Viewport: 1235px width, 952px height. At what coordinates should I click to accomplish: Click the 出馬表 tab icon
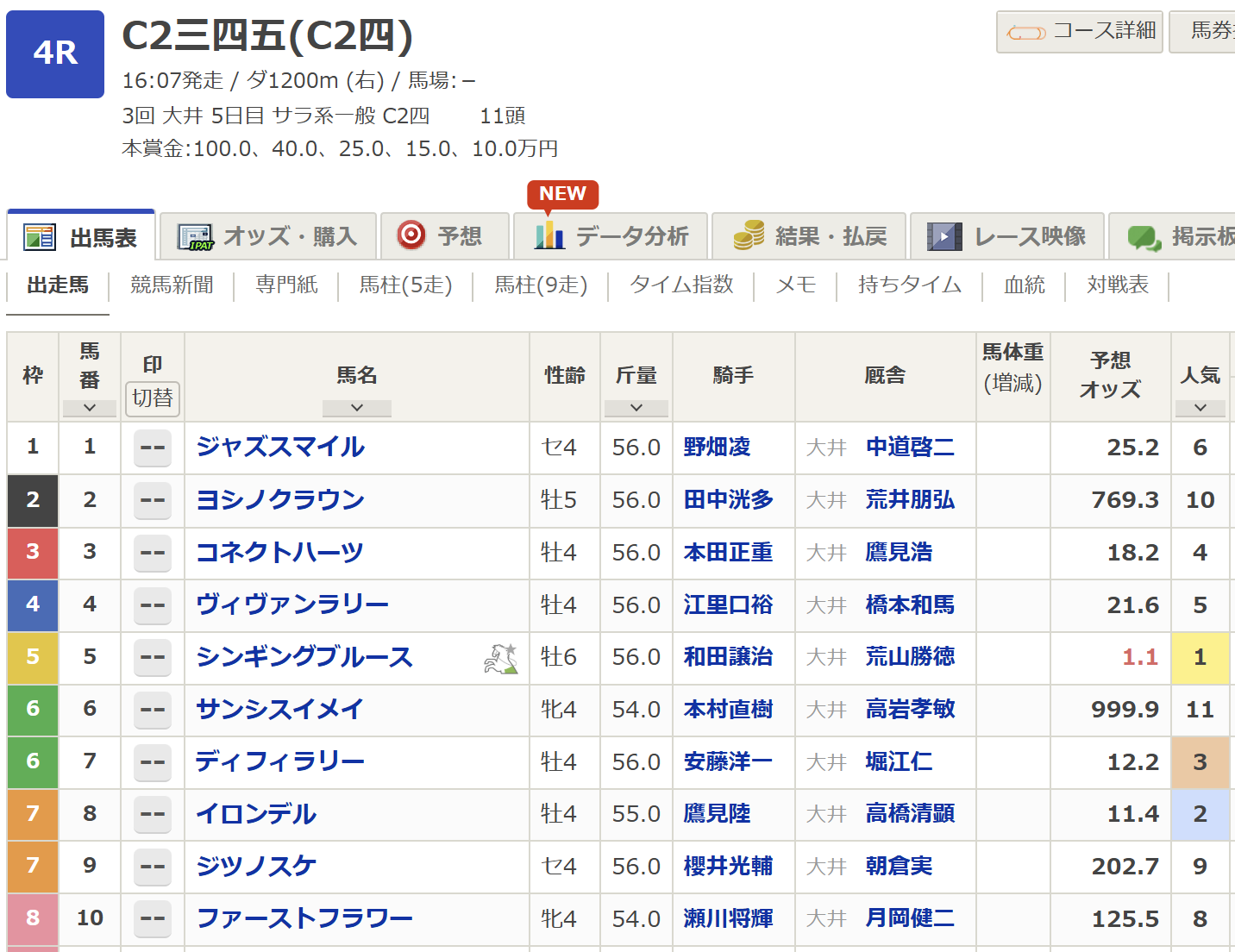40,236
